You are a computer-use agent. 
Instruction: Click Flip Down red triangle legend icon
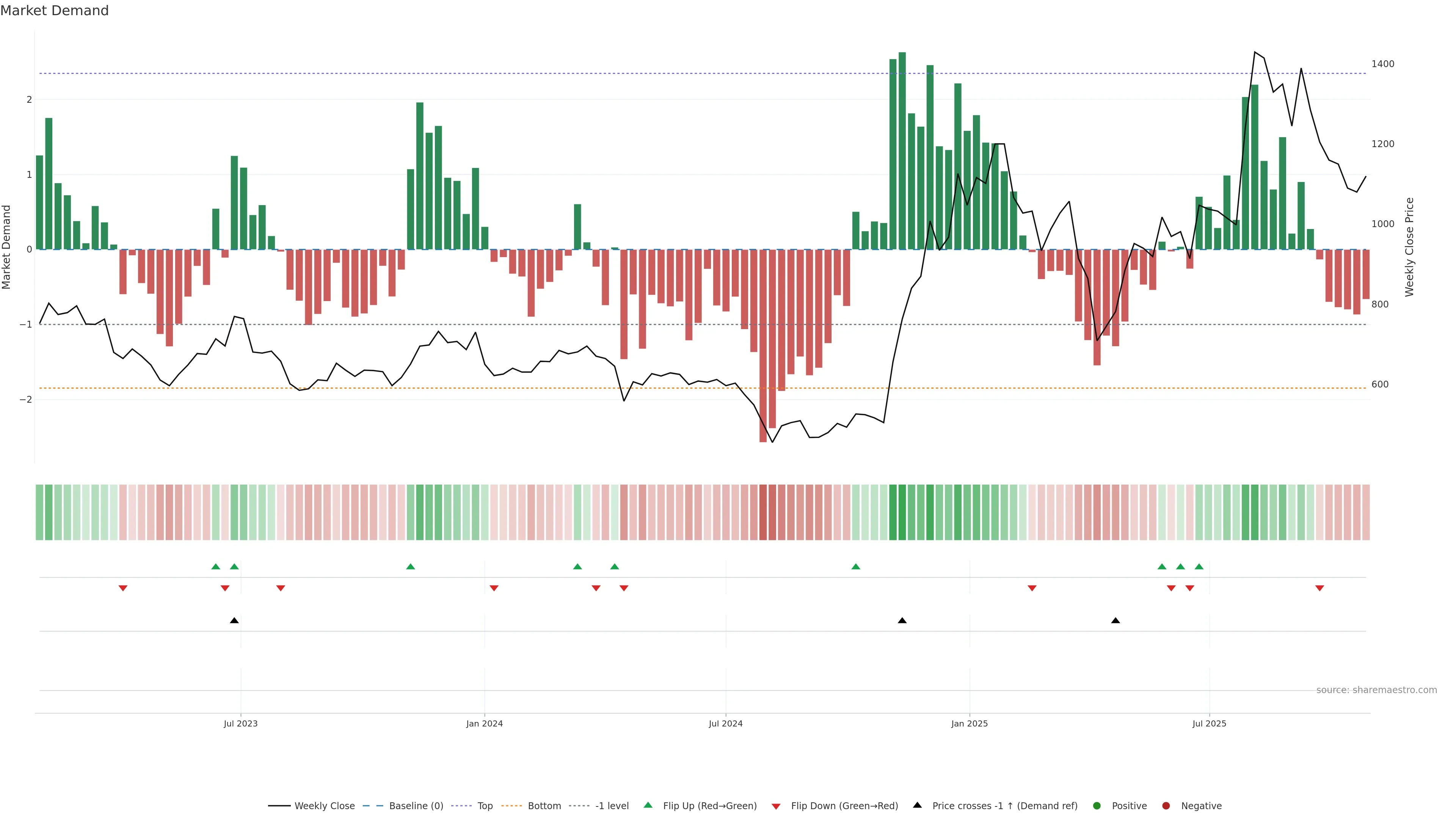(x=776, y=806)
